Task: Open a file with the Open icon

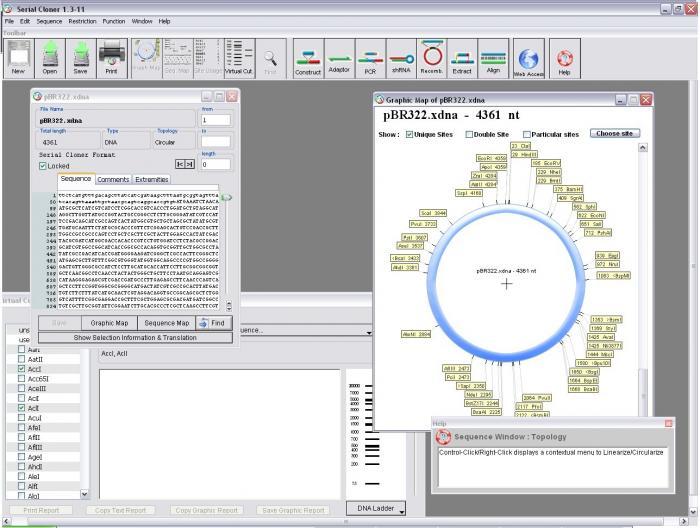Action: coord(50,58)
